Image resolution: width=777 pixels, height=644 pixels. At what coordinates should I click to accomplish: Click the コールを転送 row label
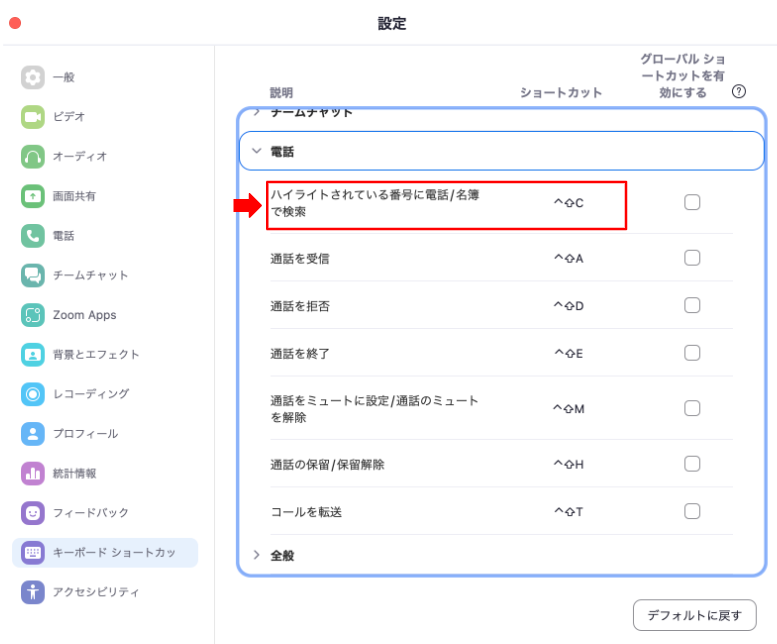306,512
